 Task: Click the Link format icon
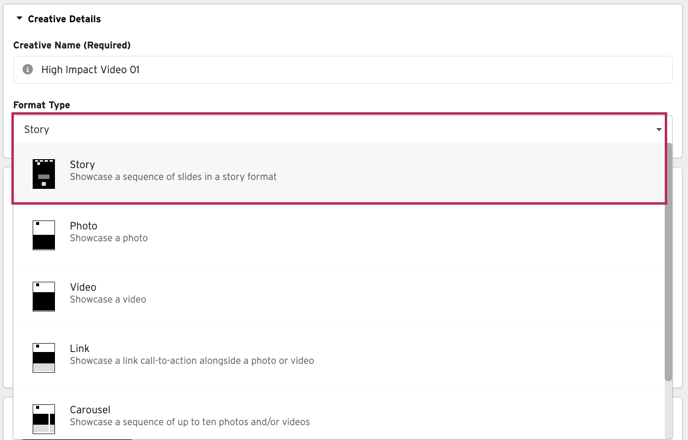tap(43, 357)
